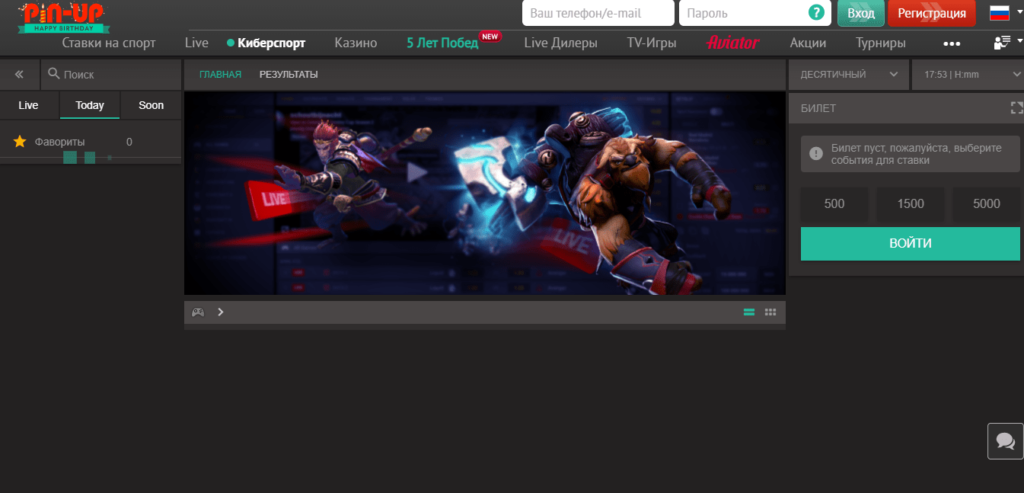Open the Акции page

808,43
